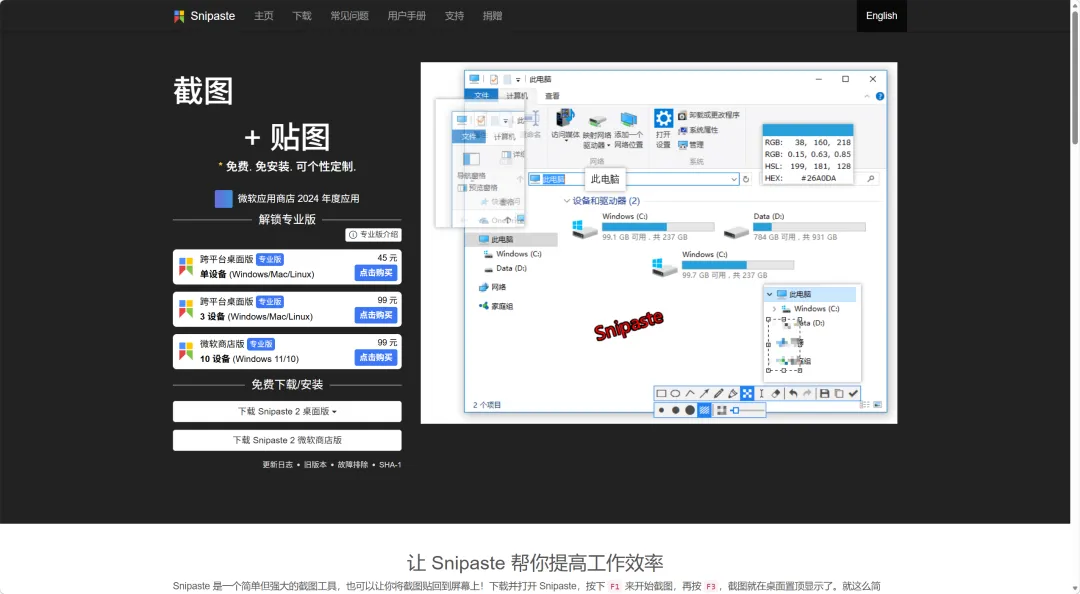Click the 打开设置 gear icon in the ribbon
Screen dimensions: 1080x594
[663, 118]
